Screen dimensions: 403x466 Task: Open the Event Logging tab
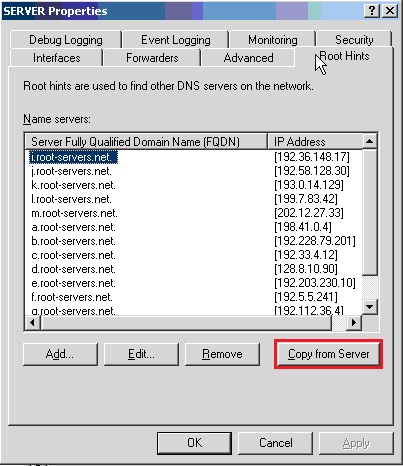176,40
